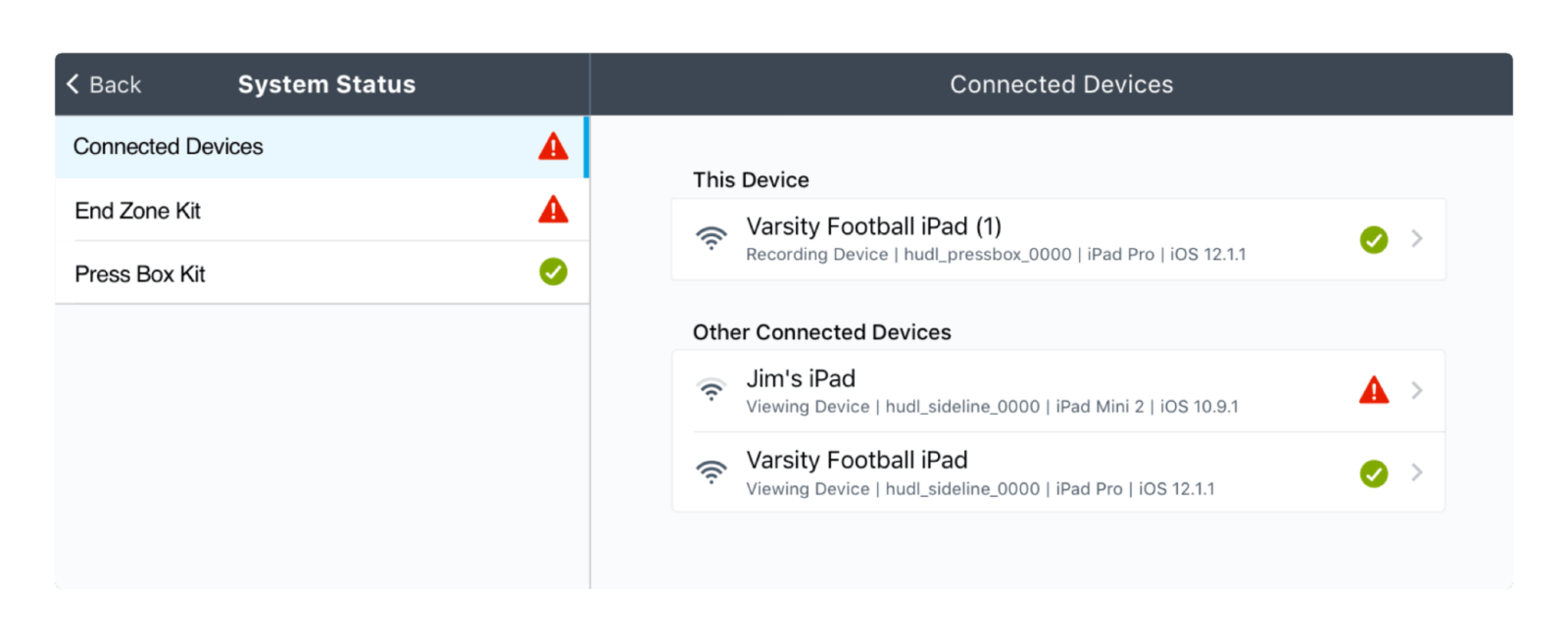Screen dimensions: 1568x639
Task: Open Jim's iPad device entry
Action: [980, 390]
